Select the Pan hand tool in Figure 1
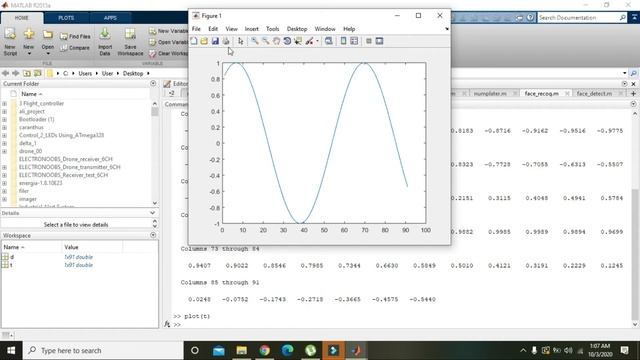The width and height of the screenshot is (640, 360). [x=276, y=41]
